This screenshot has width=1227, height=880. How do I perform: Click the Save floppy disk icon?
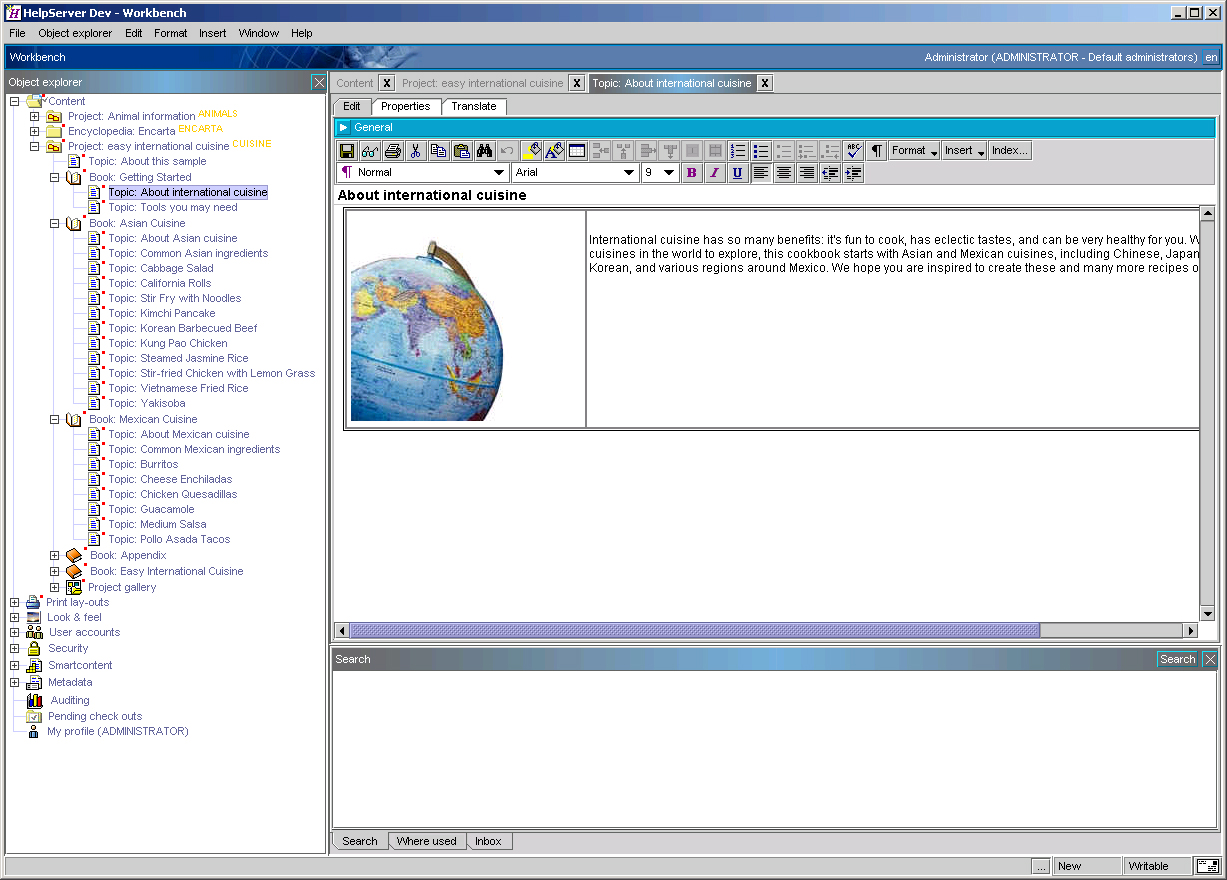(347, 151)
